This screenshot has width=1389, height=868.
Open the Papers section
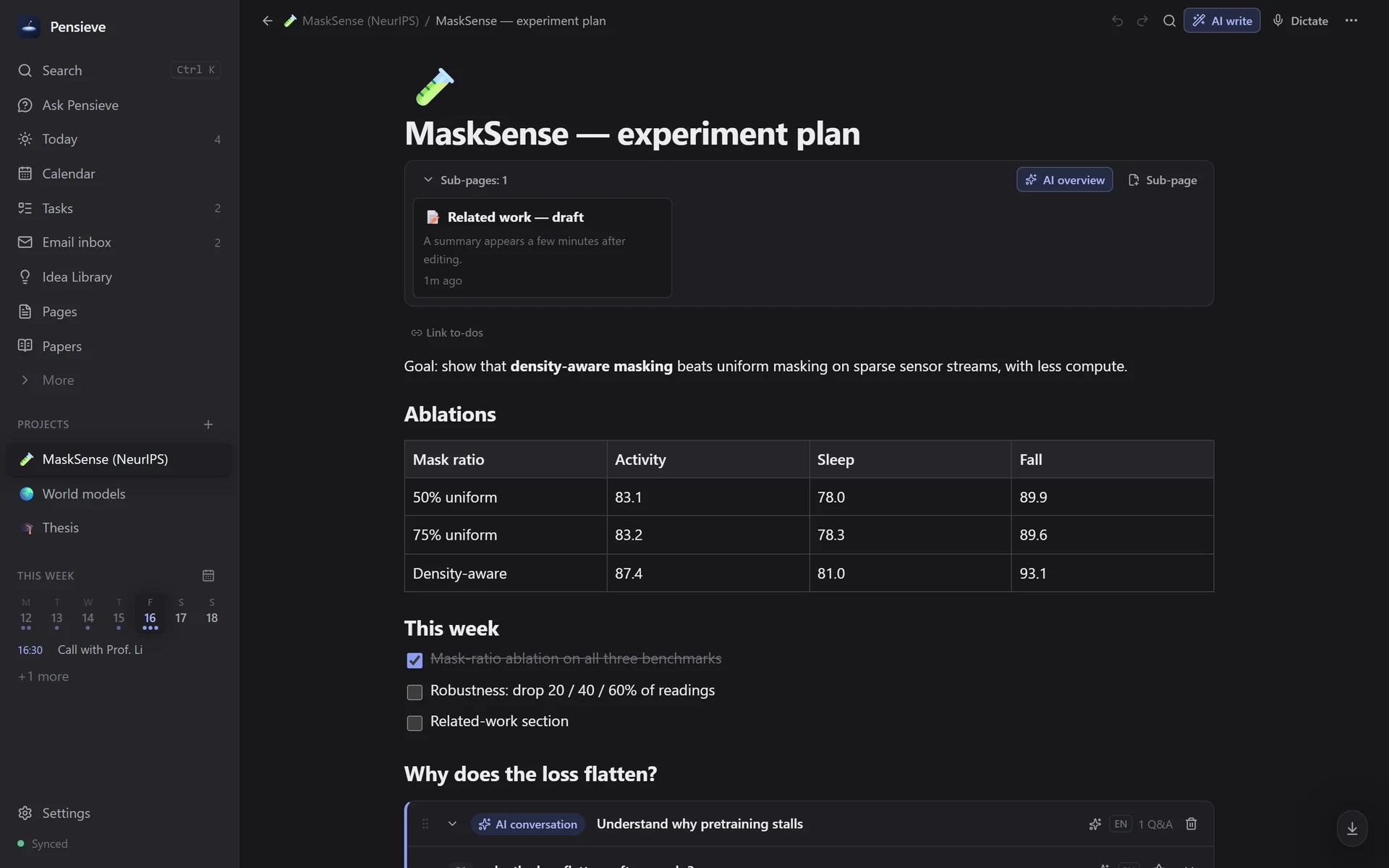click(119, 346)
